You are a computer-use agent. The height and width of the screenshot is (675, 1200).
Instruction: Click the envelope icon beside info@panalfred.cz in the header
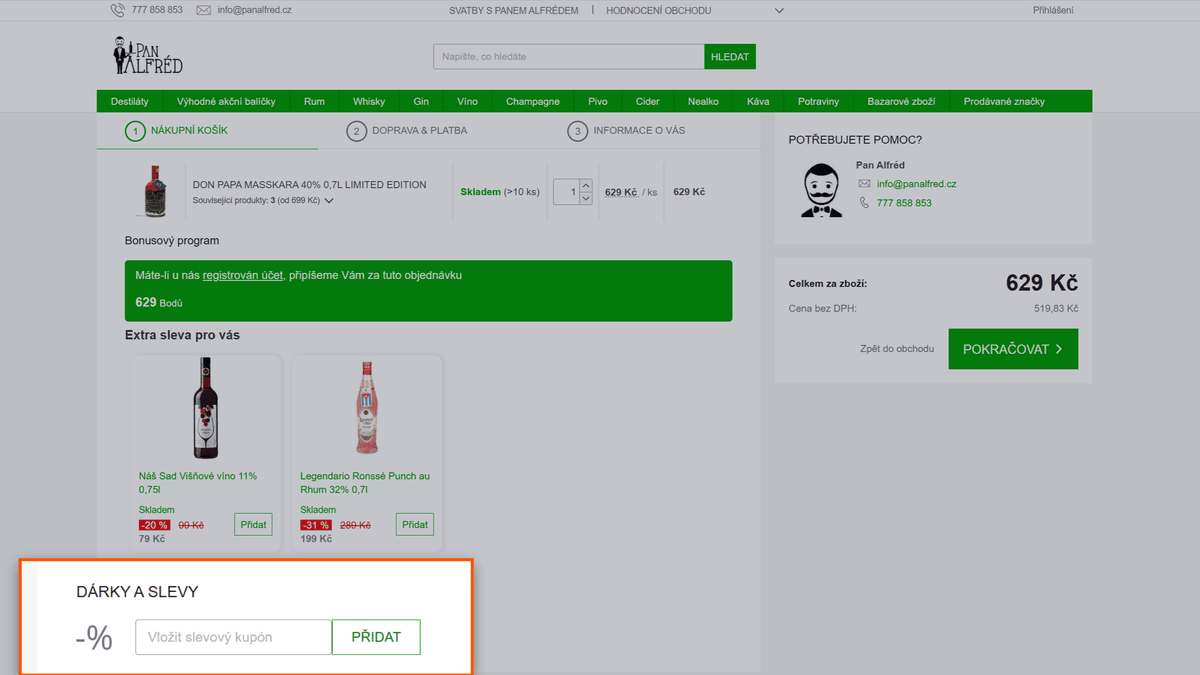204,10
